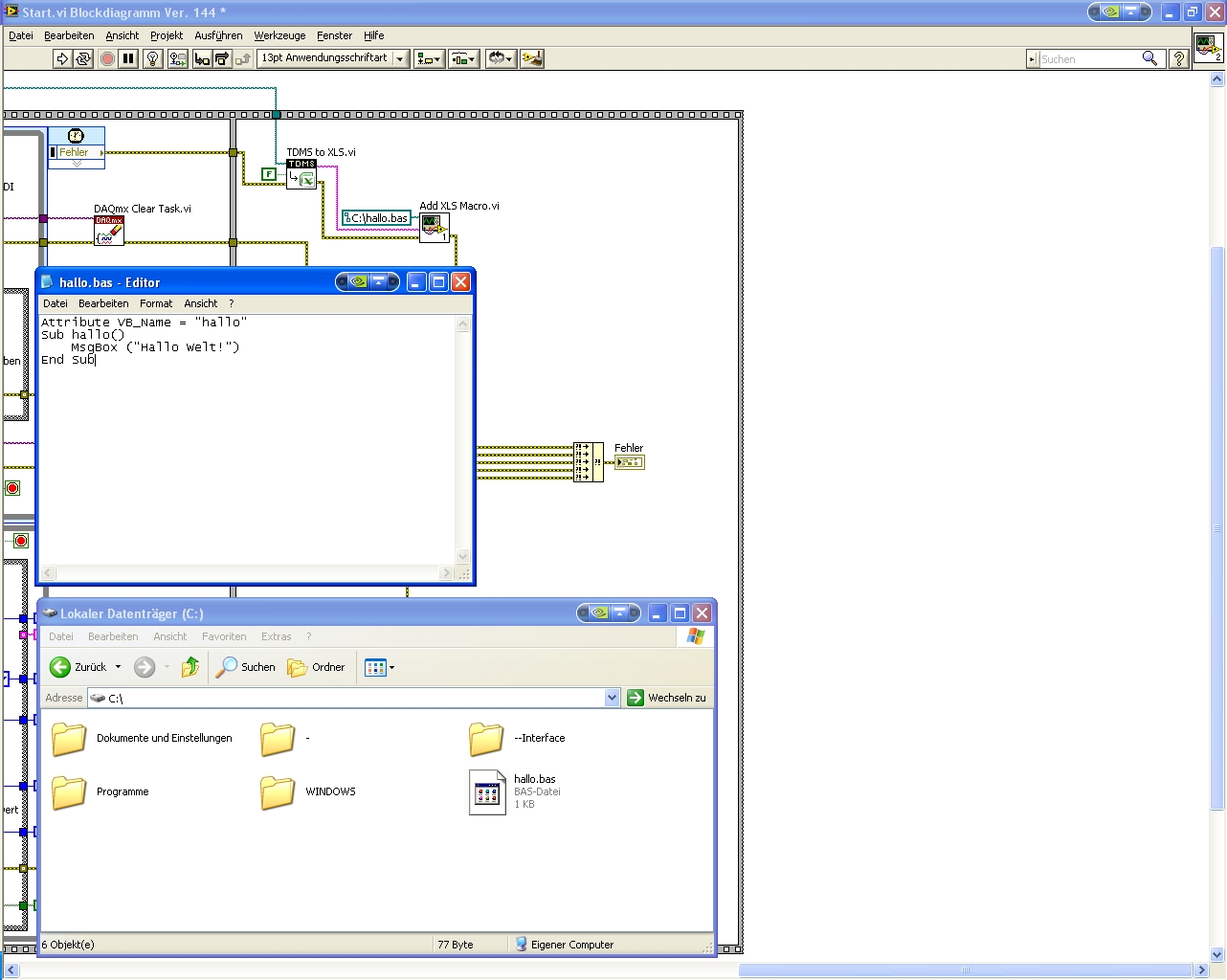This screenshot has width=1227, height=980.
Task: Open the Ausführen menu
Action: (x=218, y=35)
